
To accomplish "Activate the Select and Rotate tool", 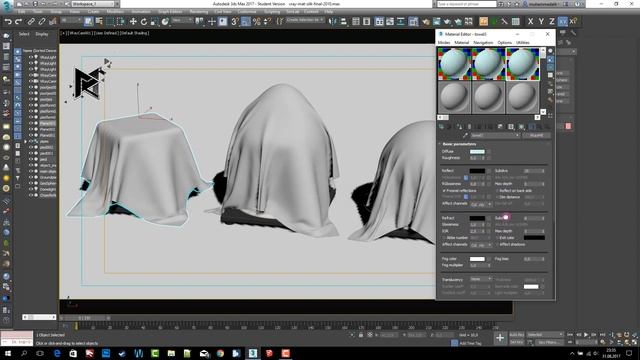I will [x=144, y=22].
